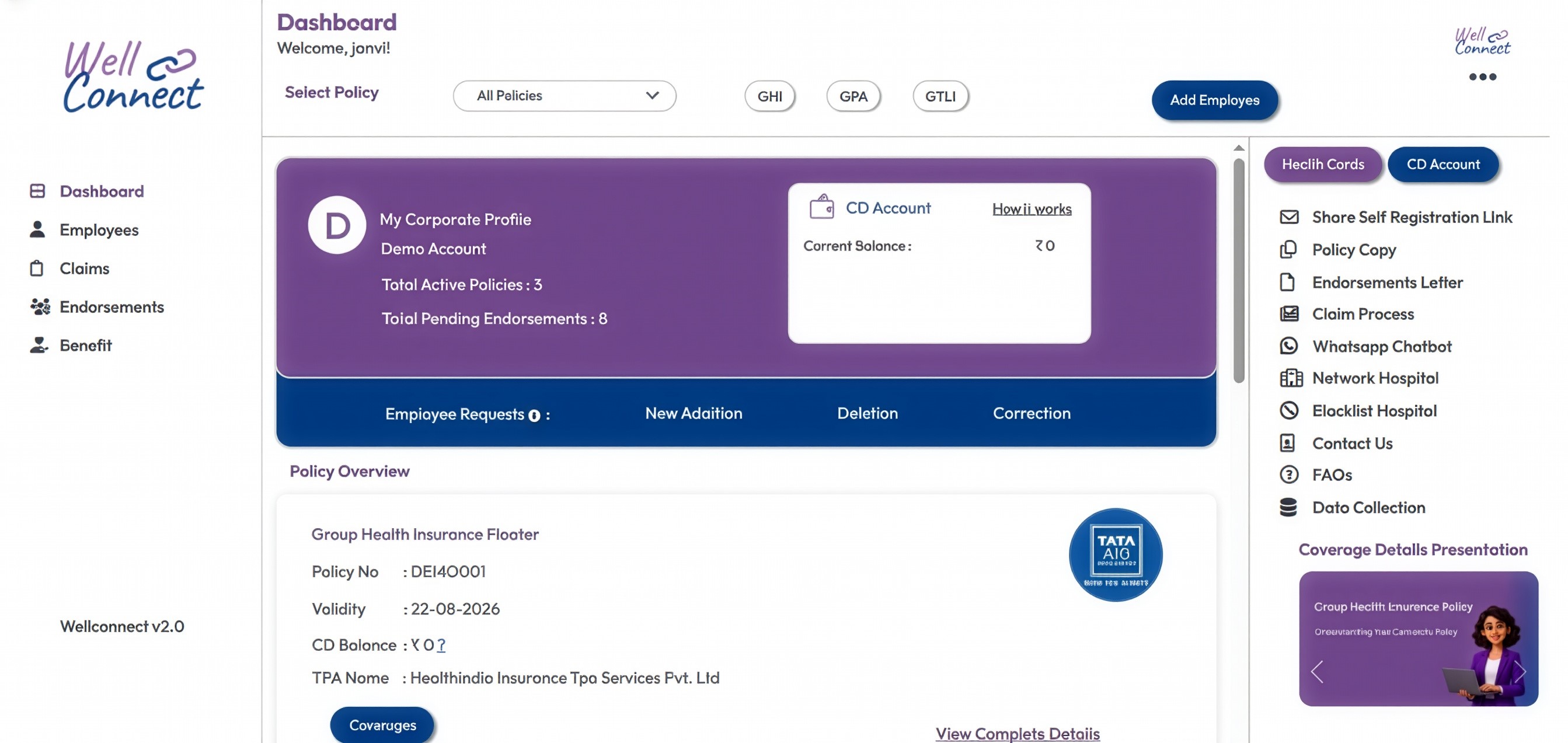The width and height of the screenshot is (1568, 743).
Task: Click the Network Hospital building icon
Action: tap(1291, 378)
